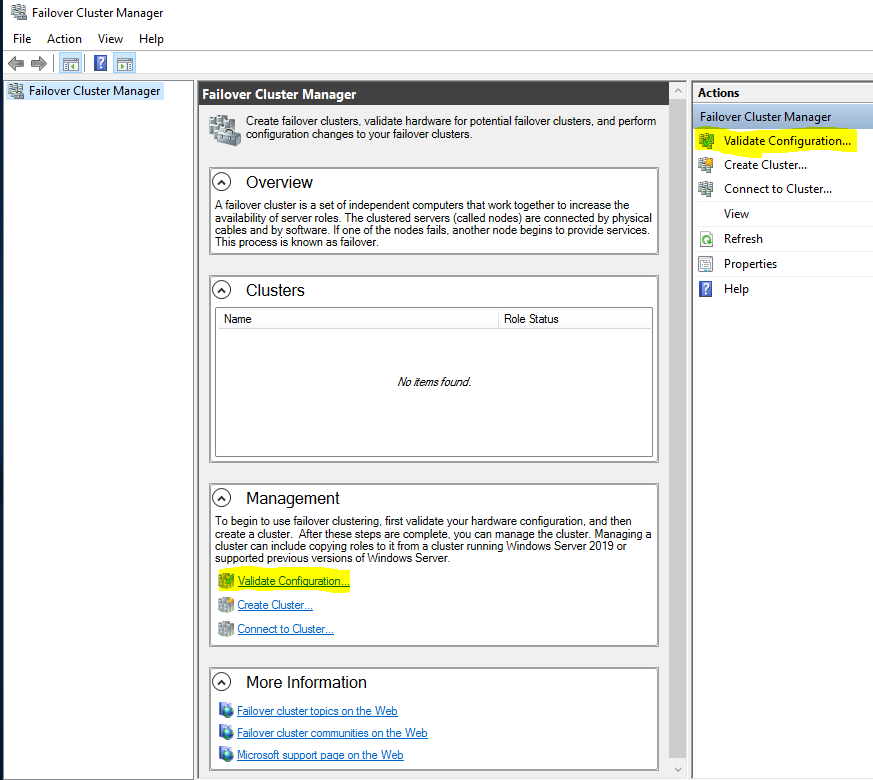Toggle the Show/Hide Console Tree icon
873x780 pixels.
coord(70,64)
